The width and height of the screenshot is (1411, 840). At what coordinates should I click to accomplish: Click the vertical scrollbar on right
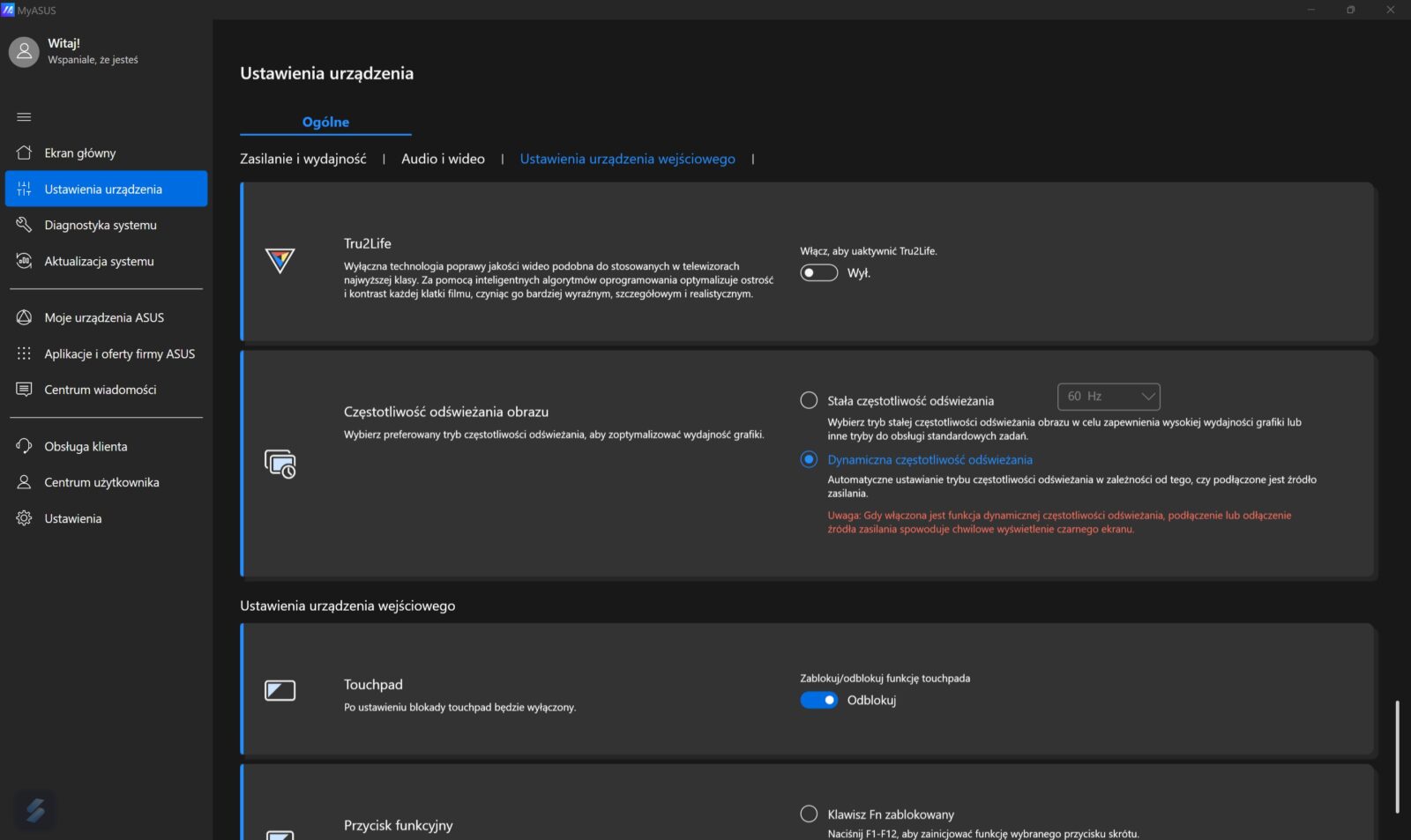coord(1397,756)
